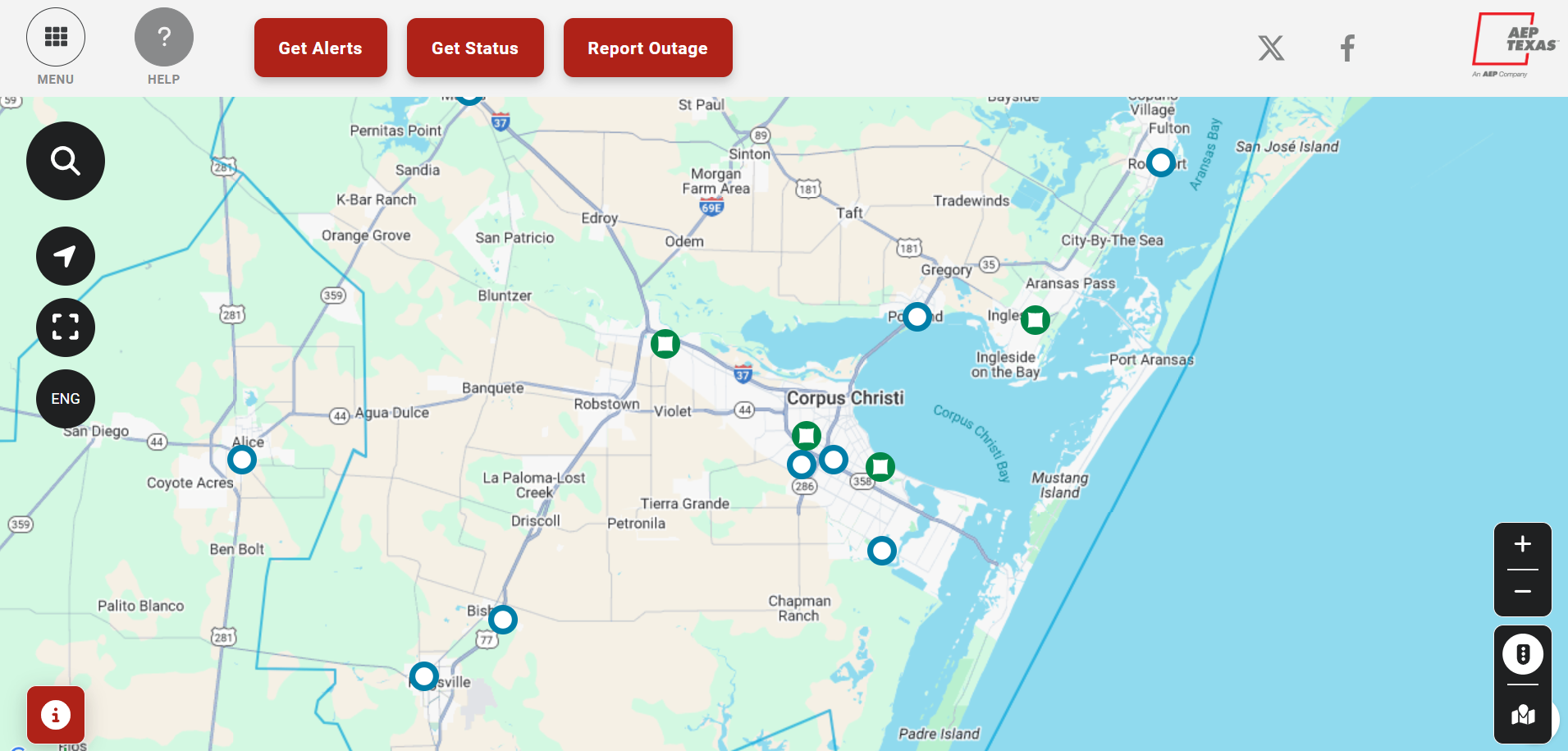Click the outage summary icon near zoom controls
Viewport: 1568px width, 751px height.
point(1522,653)
